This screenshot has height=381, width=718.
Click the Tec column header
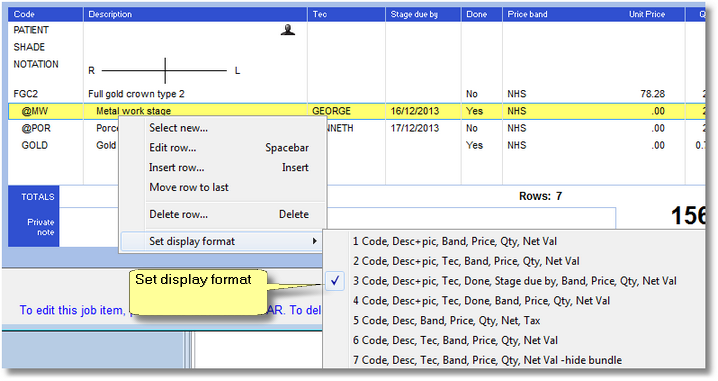coord(346,14)
